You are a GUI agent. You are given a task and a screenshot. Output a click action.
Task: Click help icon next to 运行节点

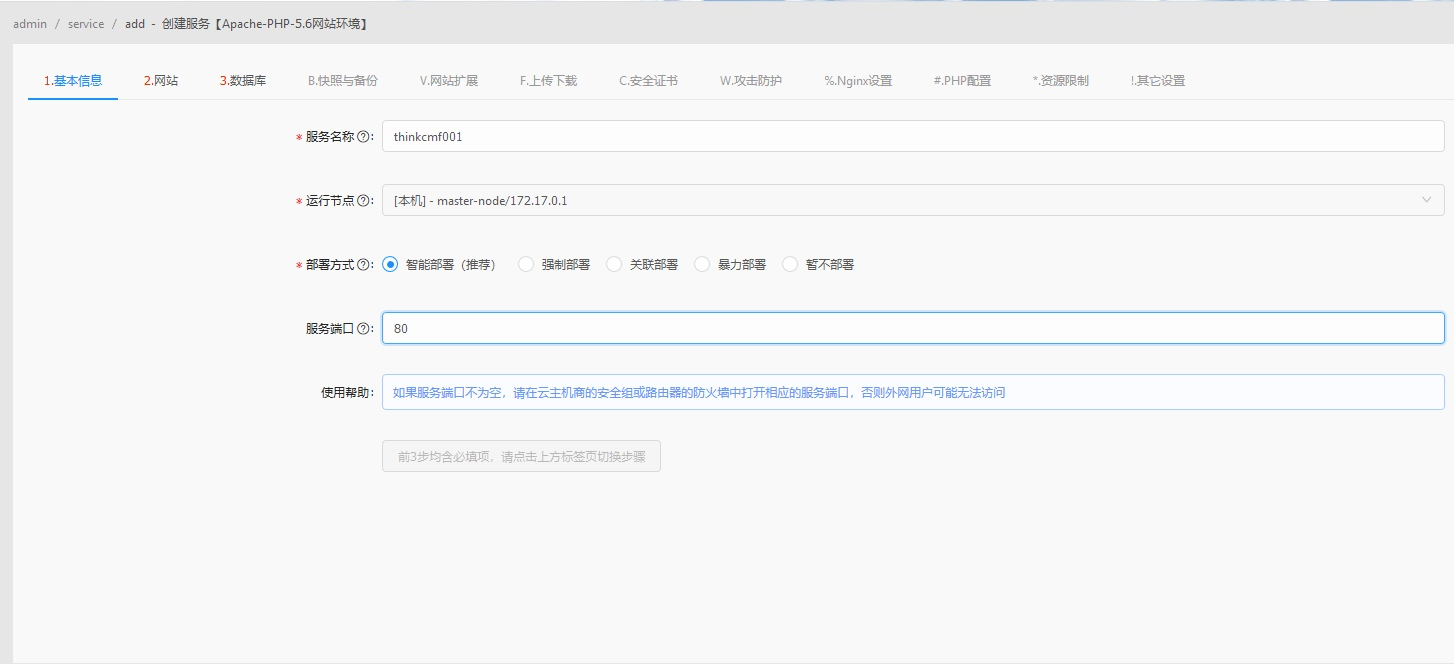point(363,201)
